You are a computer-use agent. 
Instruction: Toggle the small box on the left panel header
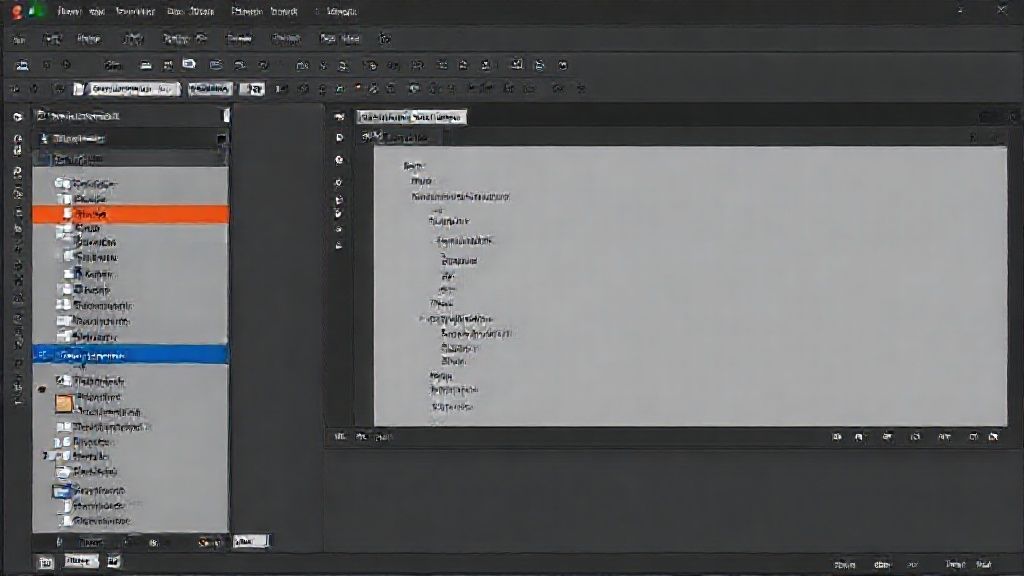pos(226,116)
